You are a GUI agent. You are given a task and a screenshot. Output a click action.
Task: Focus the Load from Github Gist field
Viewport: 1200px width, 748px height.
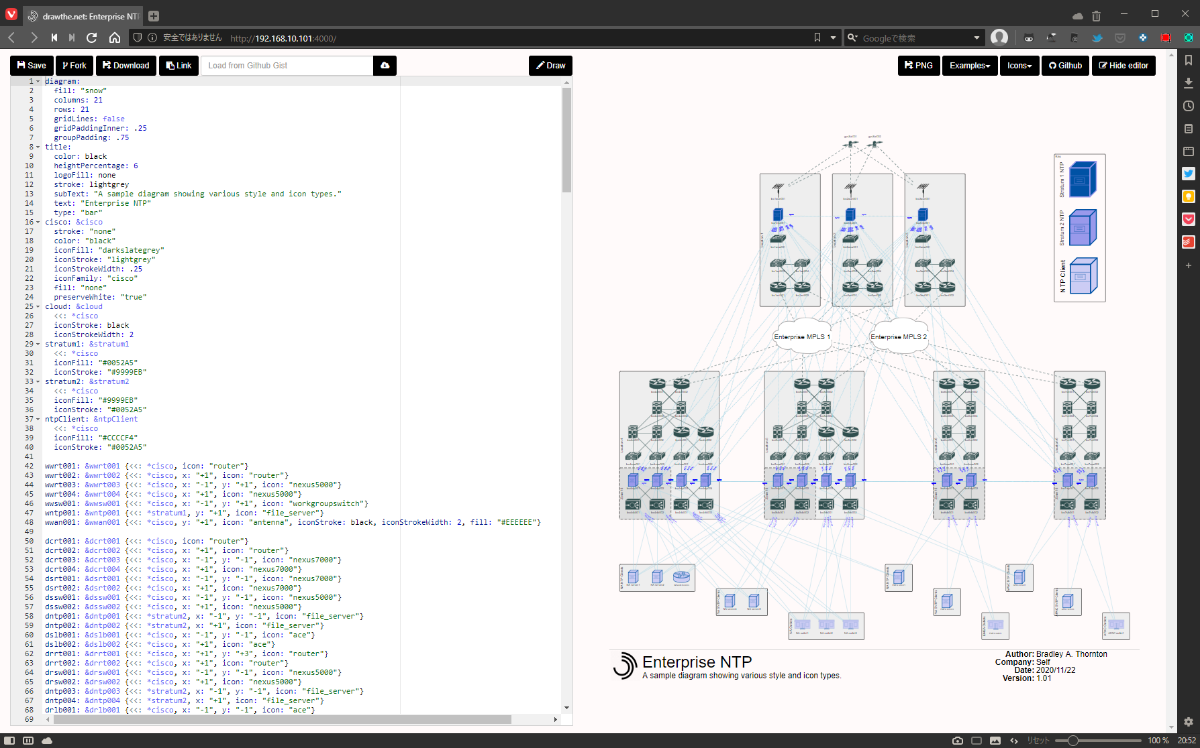pos(286,65)
